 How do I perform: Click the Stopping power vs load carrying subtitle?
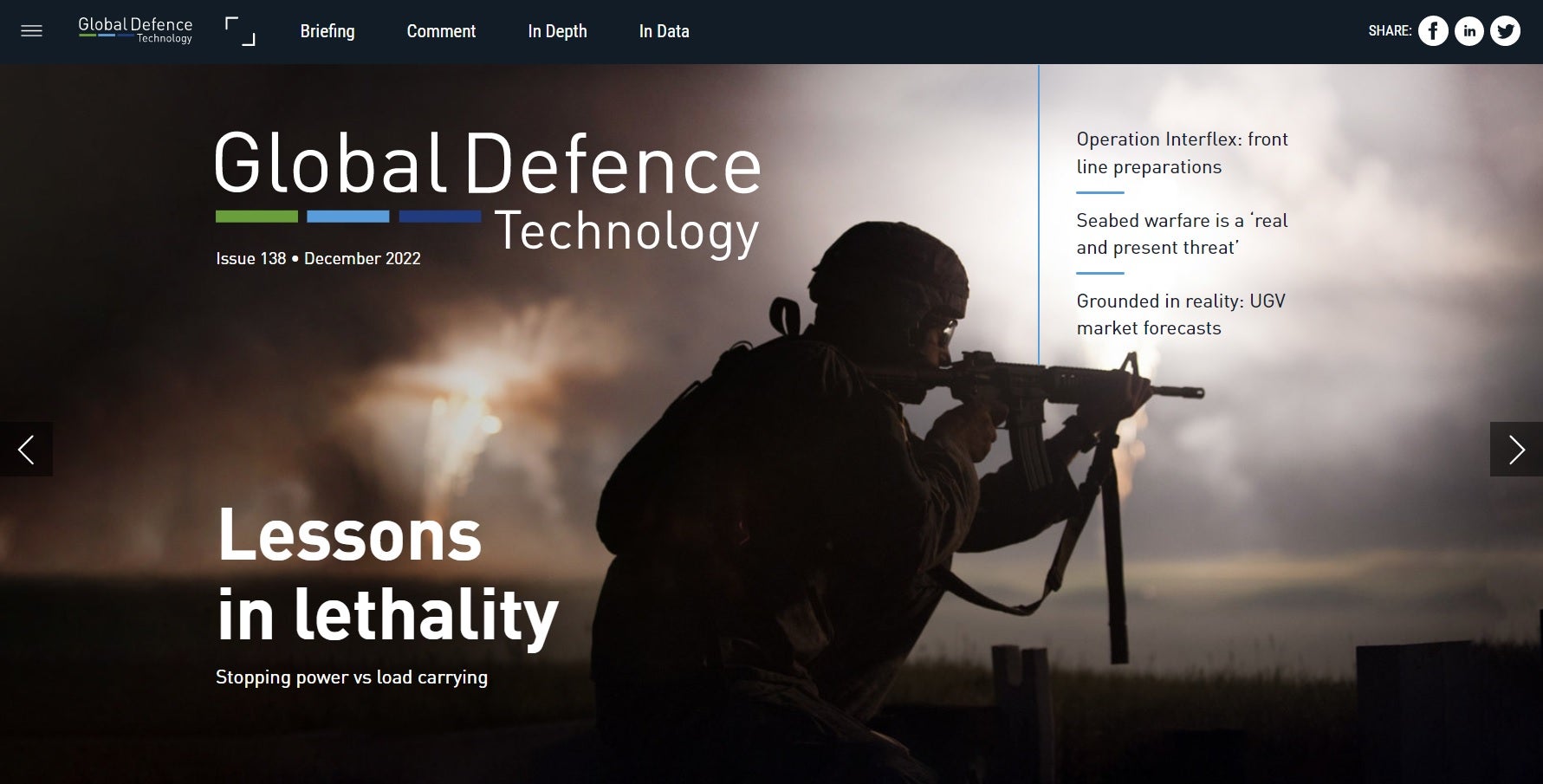[352, 677]
